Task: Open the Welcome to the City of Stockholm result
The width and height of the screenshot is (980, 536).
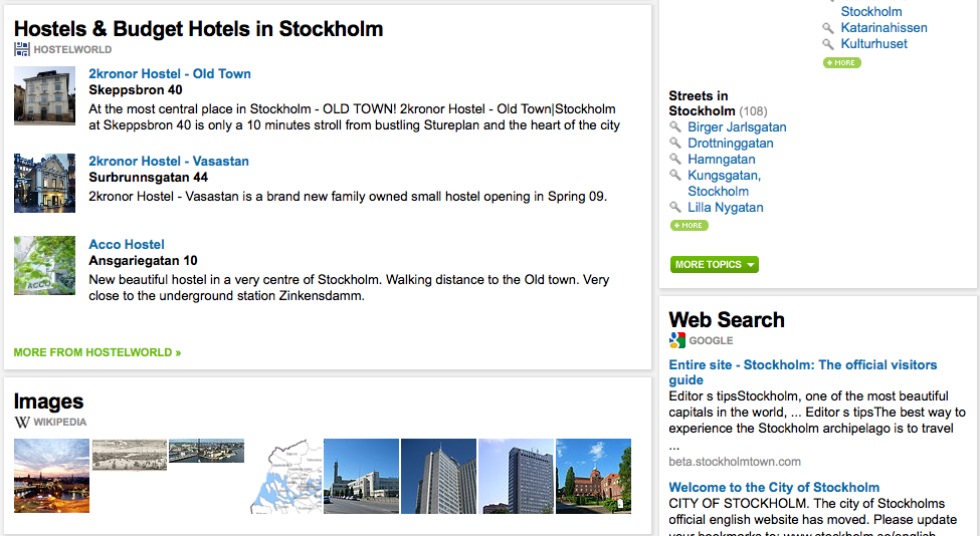Action: [x=774, y=487]
